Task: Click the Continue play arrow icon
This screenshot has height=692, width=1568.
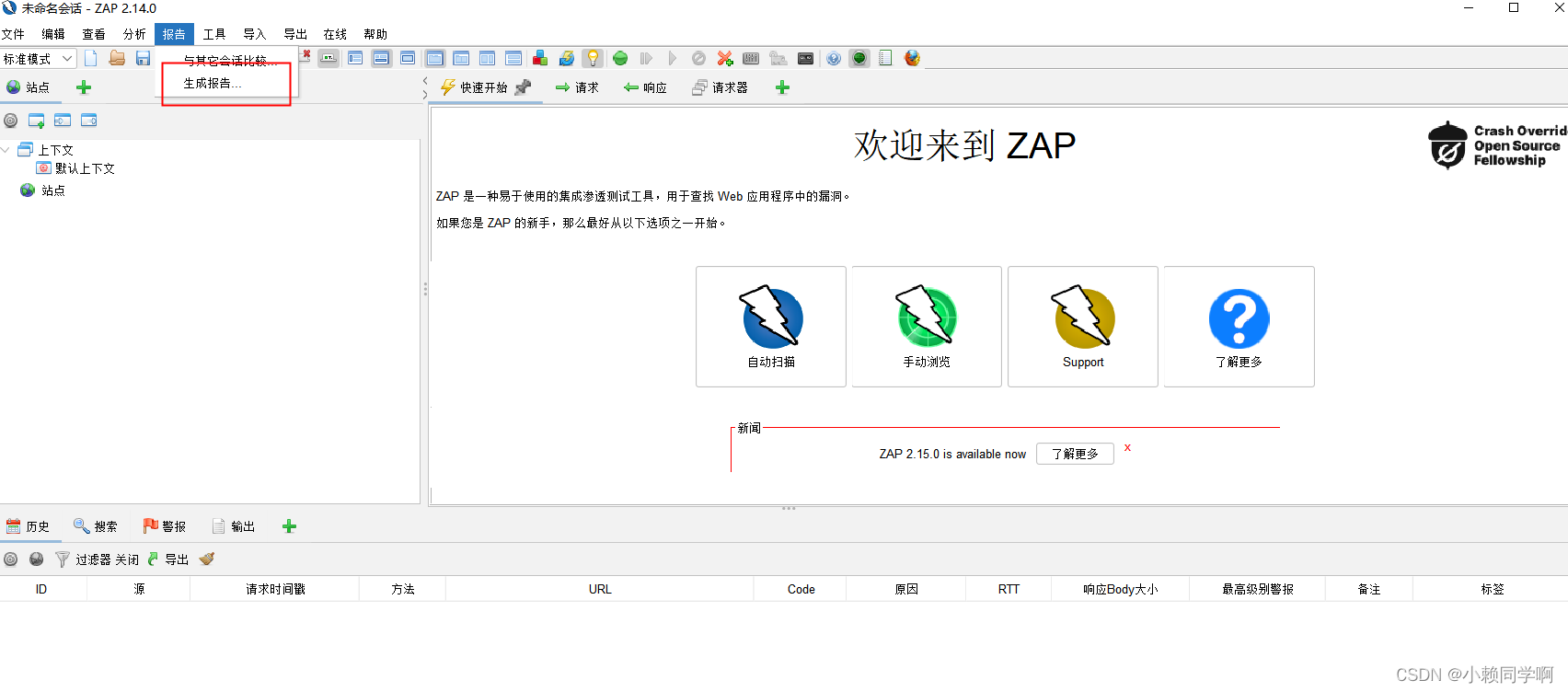Action: click(673, 59)
